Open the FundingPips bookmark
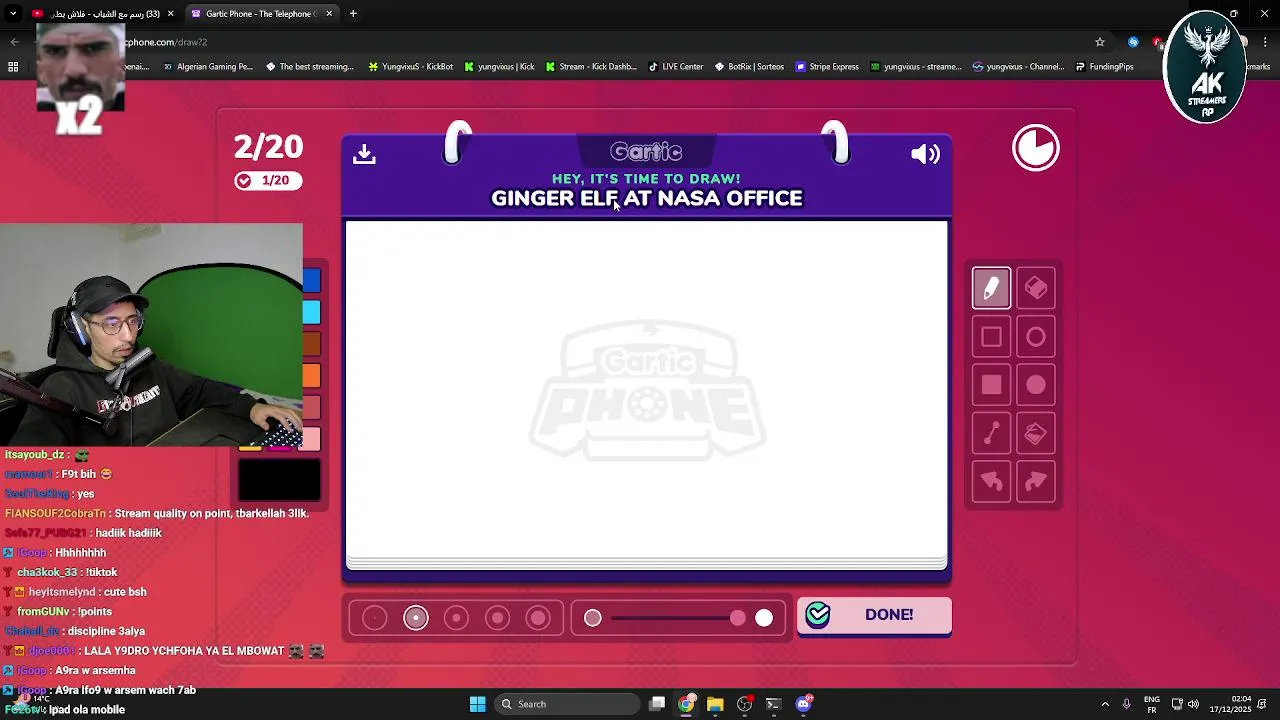 point(1104,67)
